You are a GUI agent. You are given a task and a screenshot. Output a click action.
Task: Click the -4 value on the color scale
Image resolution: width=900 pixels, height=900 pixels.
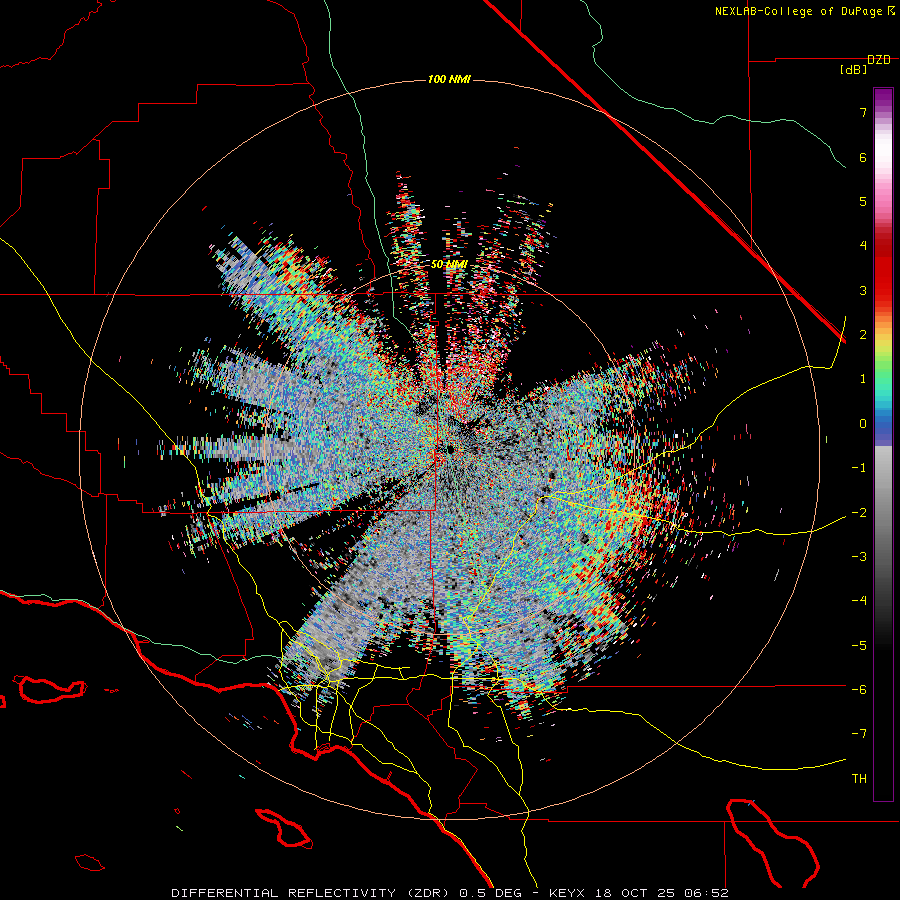(x=859, y=600)
